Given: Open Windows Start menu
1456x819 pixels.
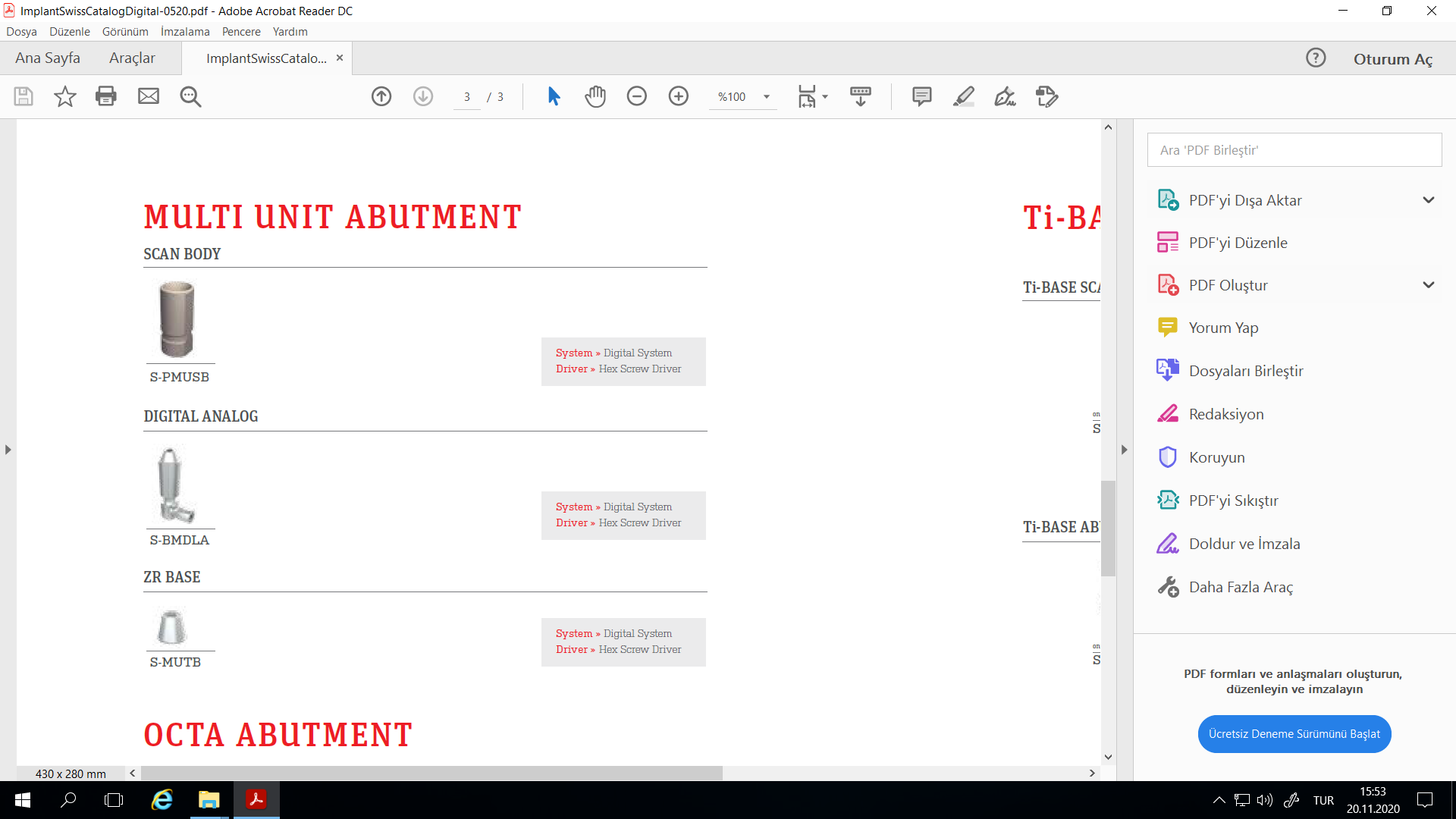Looking at the screenshot, I should pyautogui.click(x=23, y=800).
